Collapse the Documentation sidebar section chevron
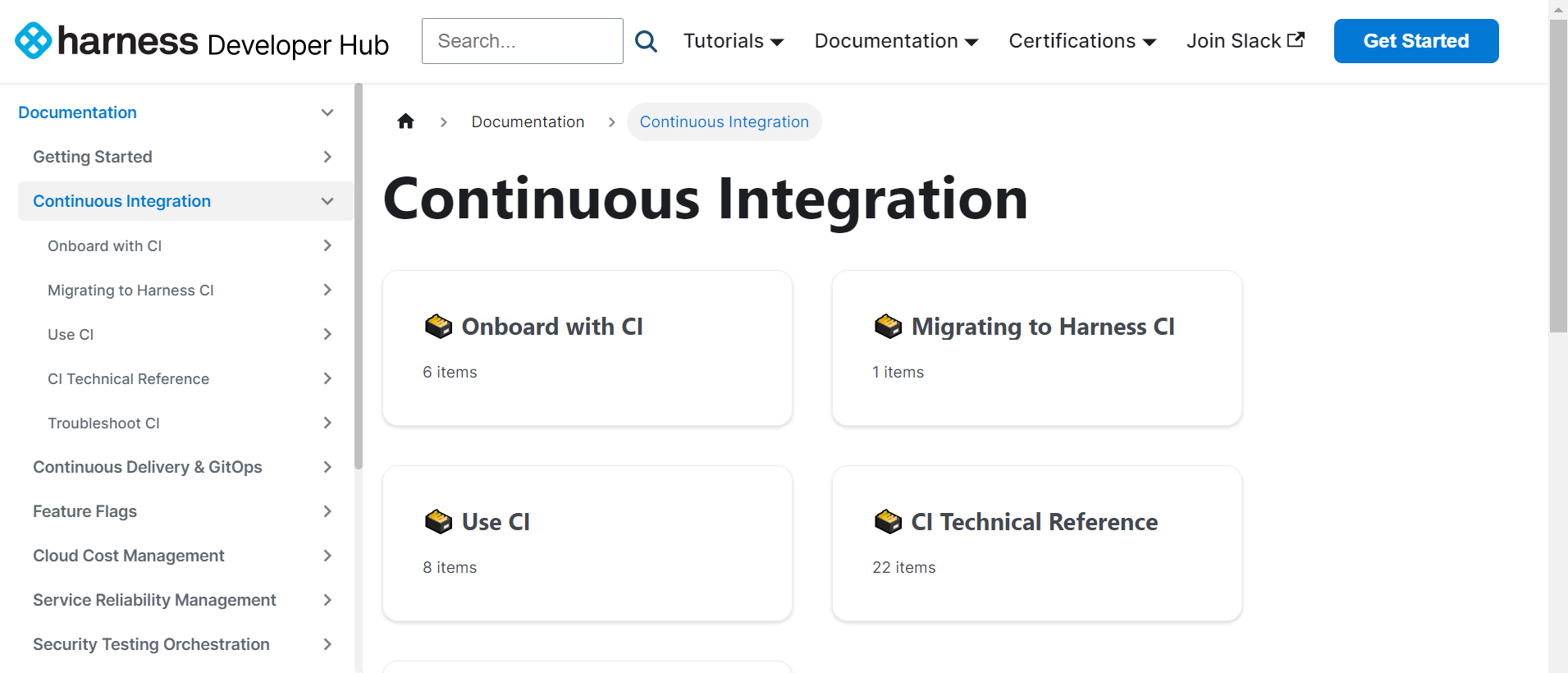The image size is (1568, 673). [x=327, y=112]
